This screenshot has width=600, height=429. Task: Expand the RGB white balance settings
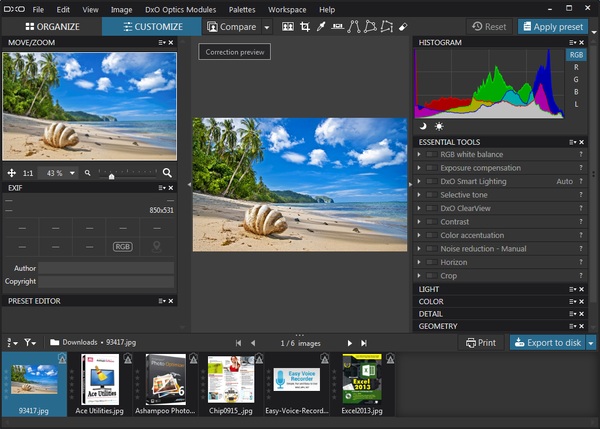420,155
